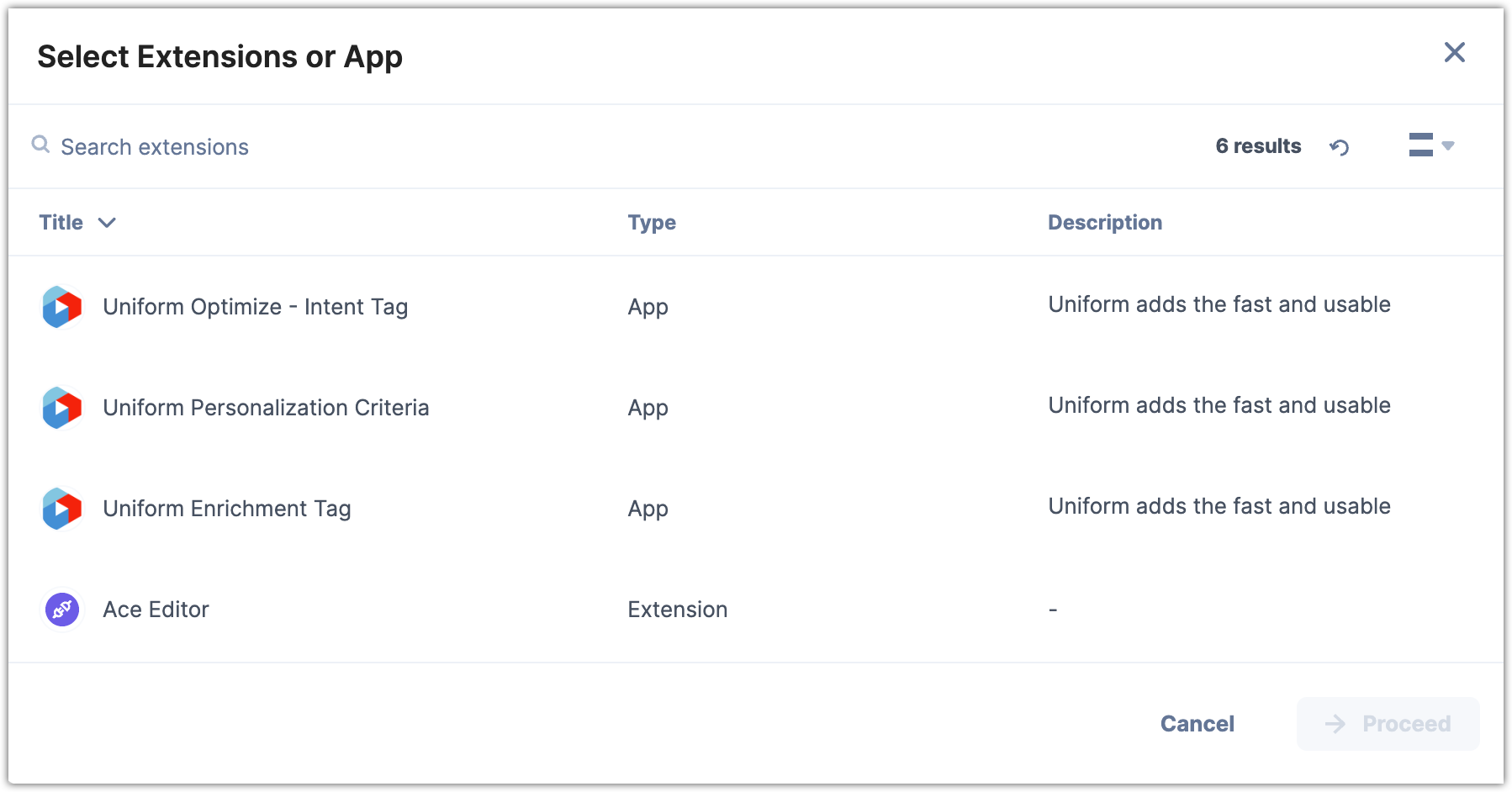Toggle sort order with Title chevron
This screenshot has width=1512, height=792.
[x=107, y=223]
